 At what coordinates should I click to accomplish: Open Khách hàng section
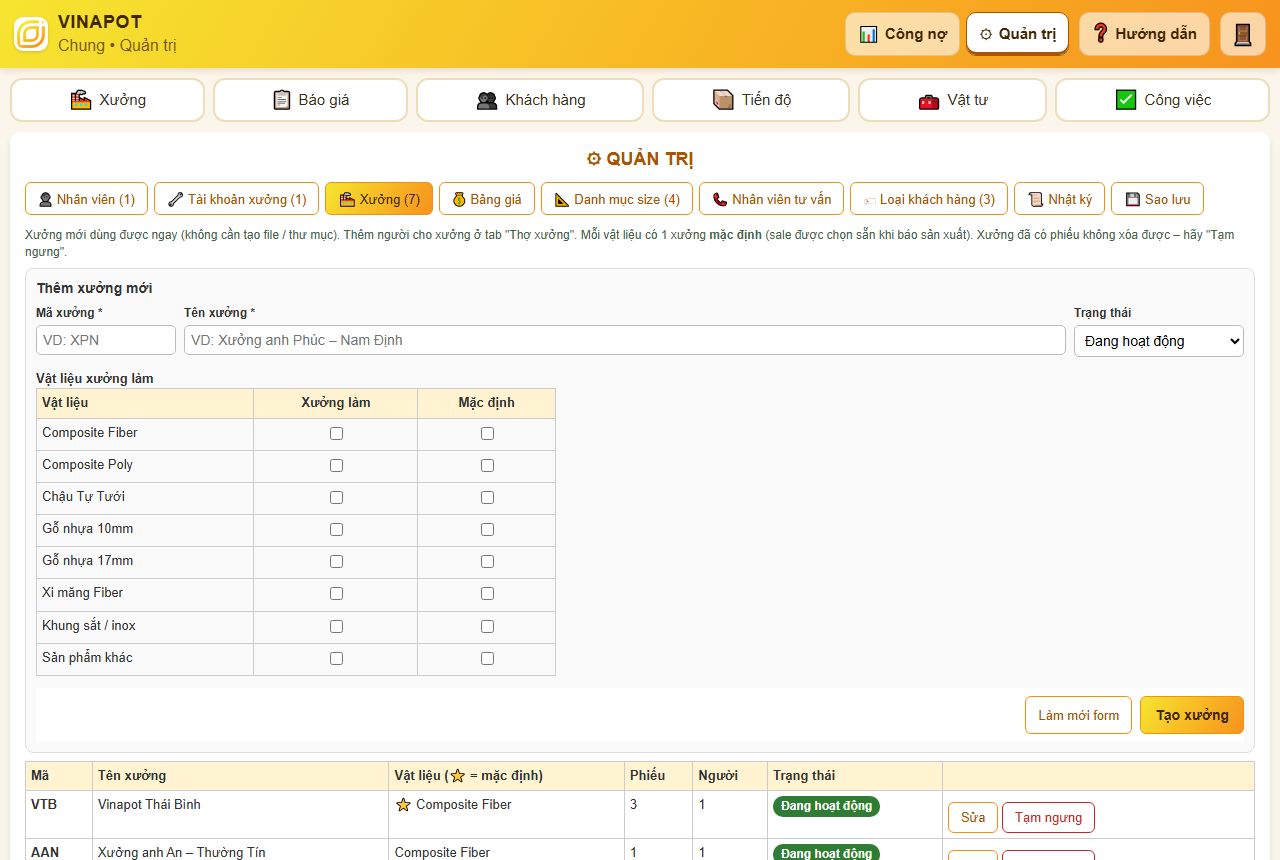[x=530, y=100]
